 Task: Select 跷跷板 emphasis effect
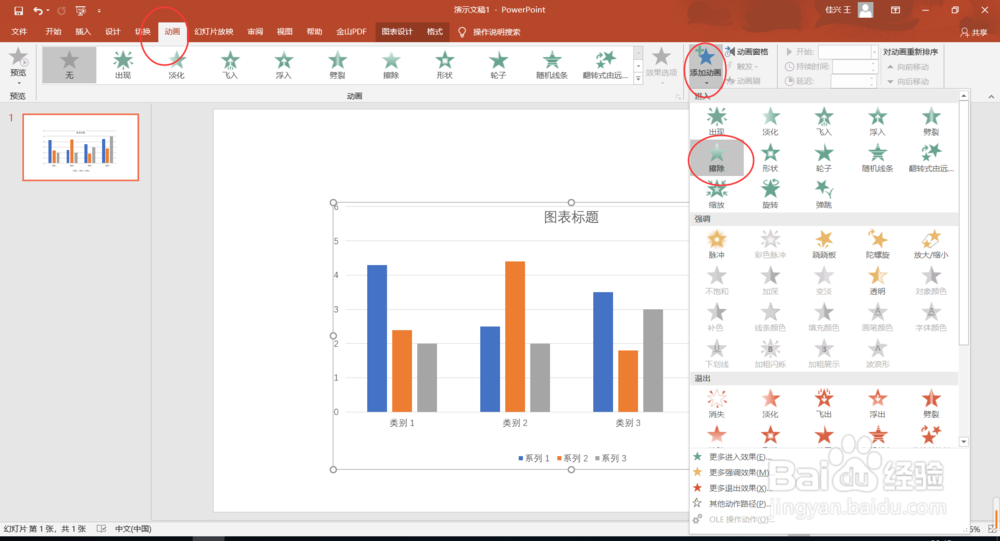[x=824, y=244]
